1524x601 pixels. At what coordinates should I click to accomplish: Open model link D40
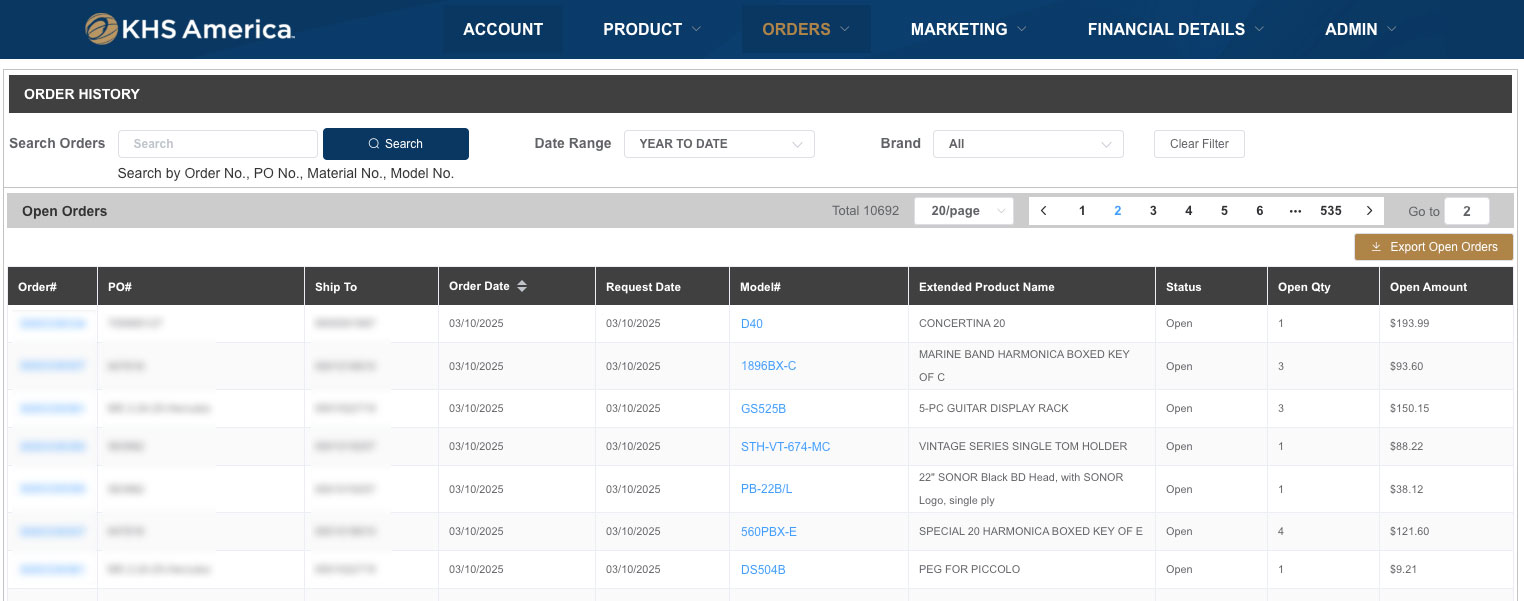(x=751, y=324)
